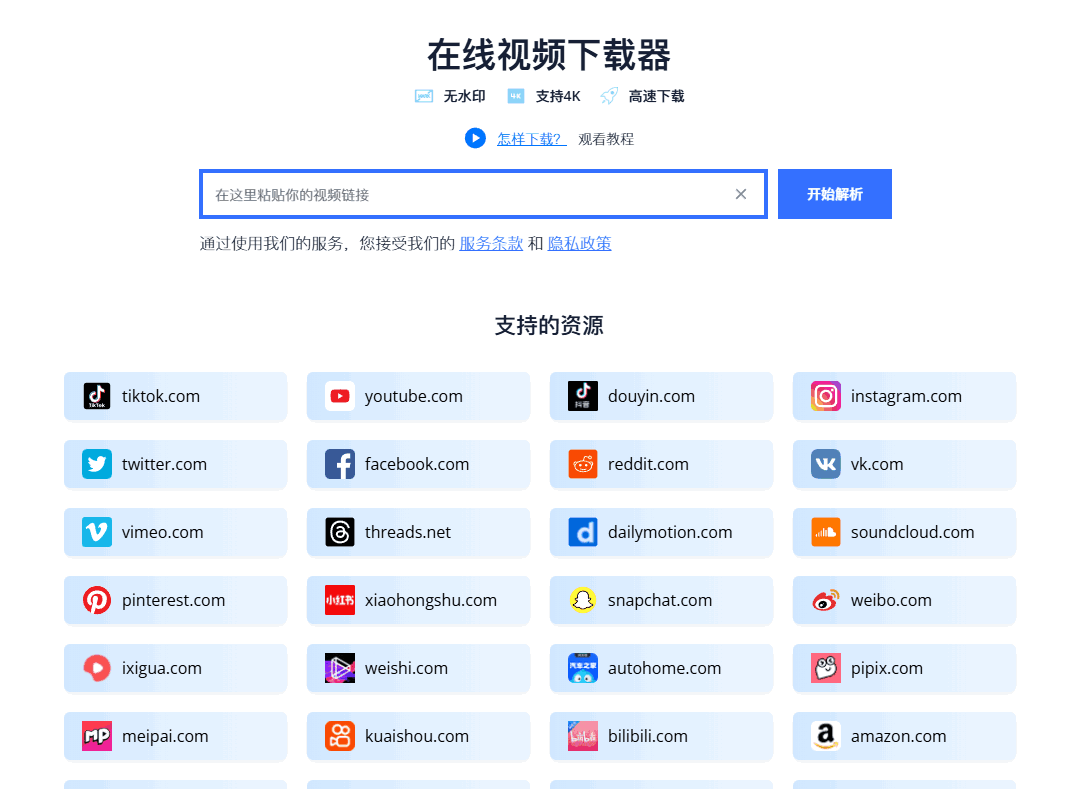1080x789 pixels.
Task: Click the Pinterest logo icon
Action: click(97, 600)
